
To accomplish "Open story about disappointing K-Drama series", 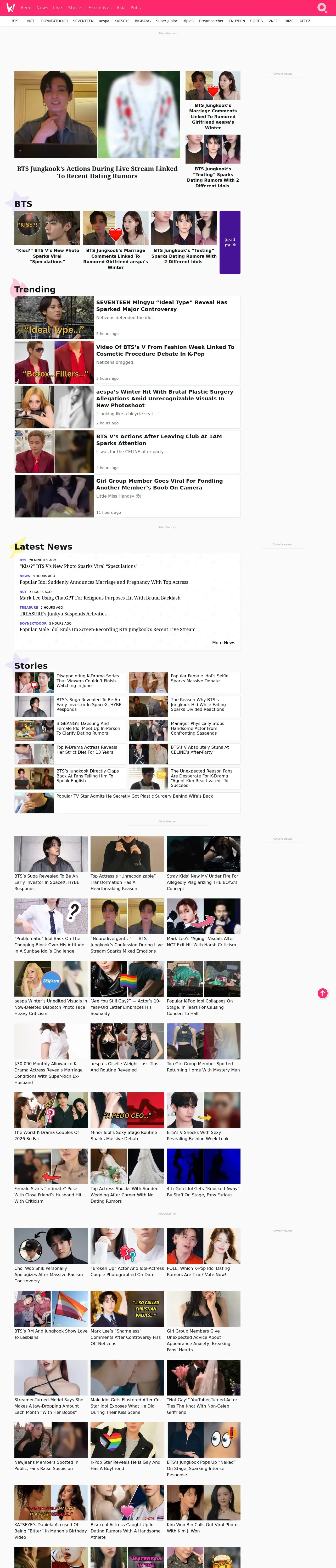I will tap(88, 681).
